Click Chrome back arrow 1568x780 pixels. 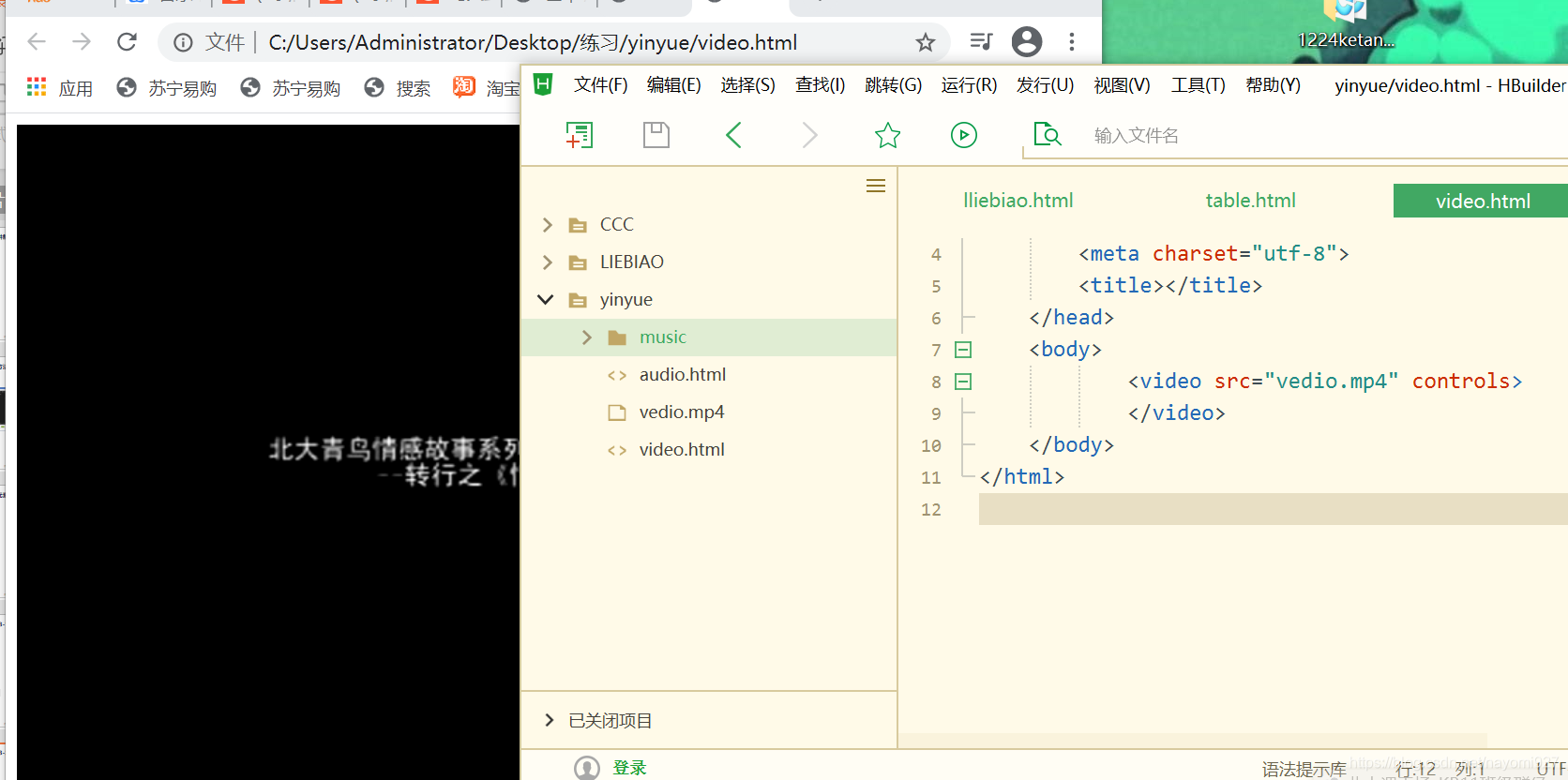37,42
